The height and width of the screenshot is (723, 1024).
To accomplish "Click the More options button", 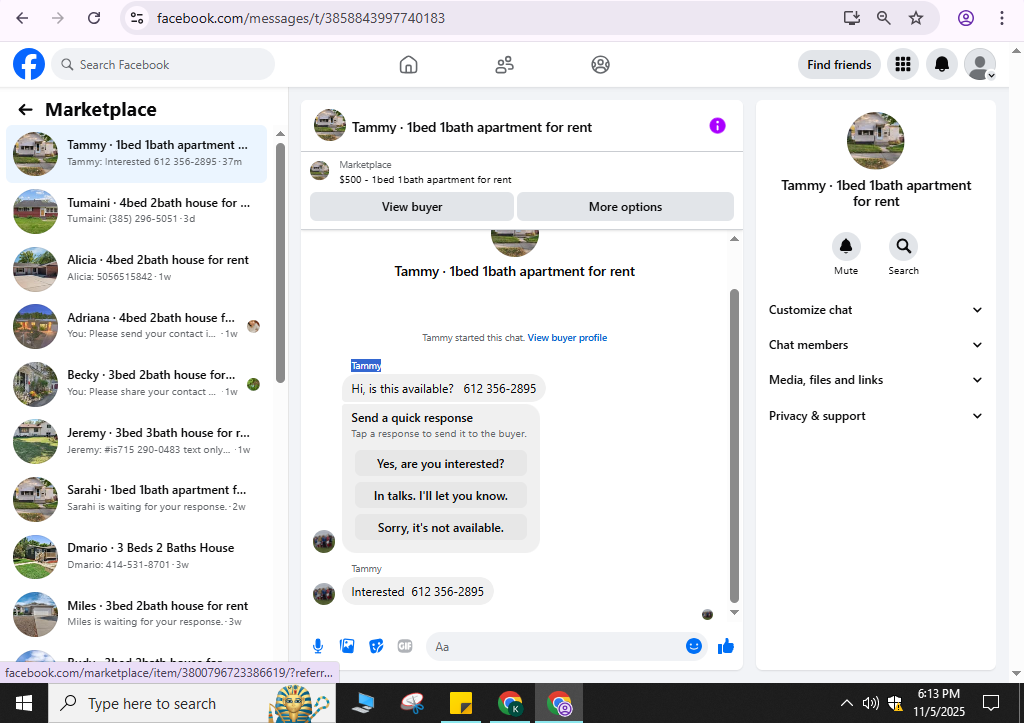I will point(625,206).
